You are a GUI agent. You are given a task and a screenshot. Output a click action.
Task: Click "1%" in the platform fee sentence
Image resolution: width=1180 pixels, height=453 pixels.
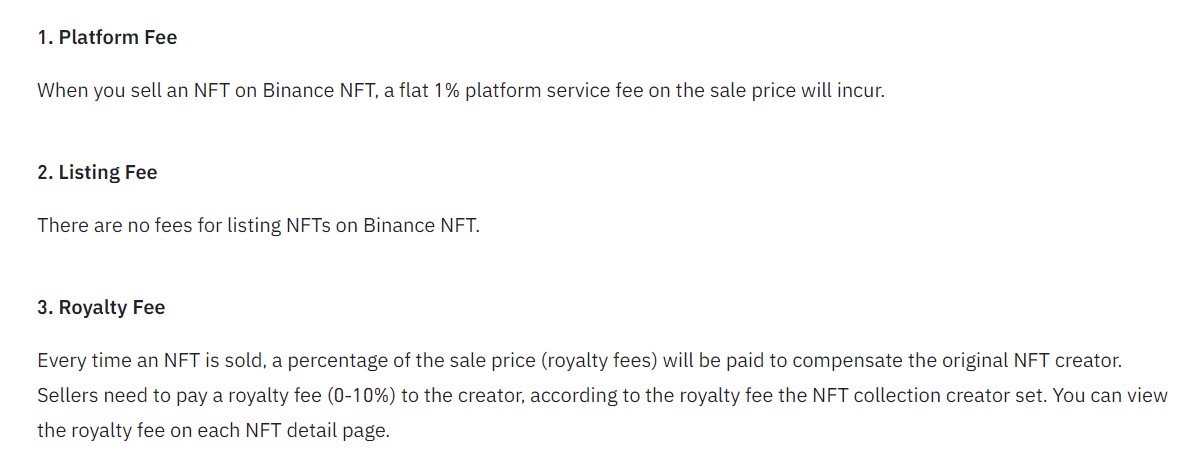click(446, 91)
